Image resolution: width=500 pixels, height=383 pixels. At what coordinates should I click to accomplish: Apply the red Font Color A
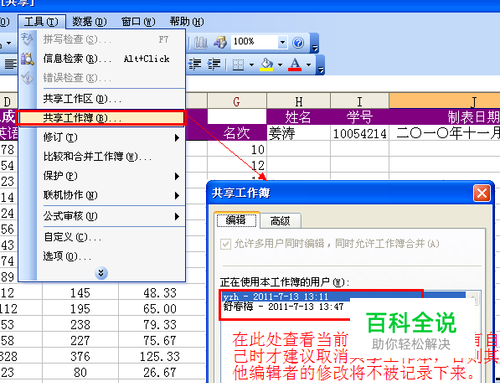(295, 64)
